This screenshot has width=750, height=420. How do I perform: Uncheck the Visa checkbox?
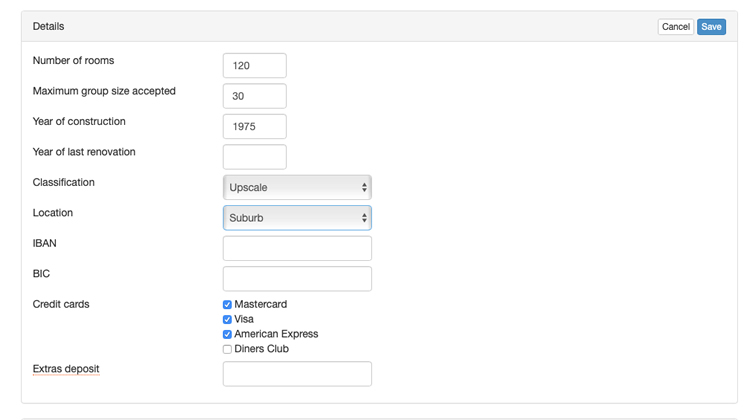[x=227, y=320]
